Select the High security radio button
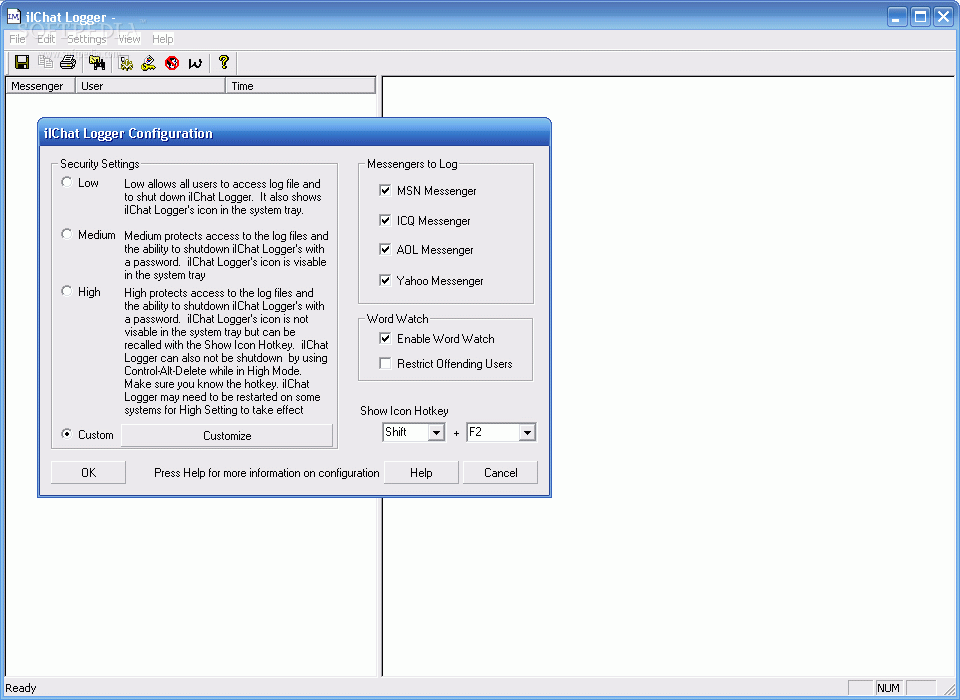The width and height of the screenshot is (960, 700). [67, 291]
